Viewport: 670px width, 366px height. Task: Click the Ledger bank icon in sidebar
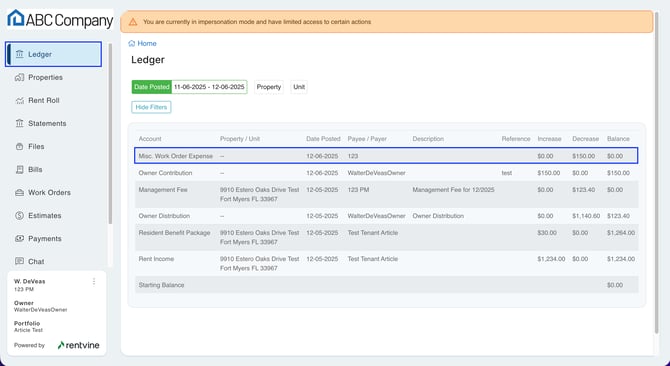pos(19,54)
